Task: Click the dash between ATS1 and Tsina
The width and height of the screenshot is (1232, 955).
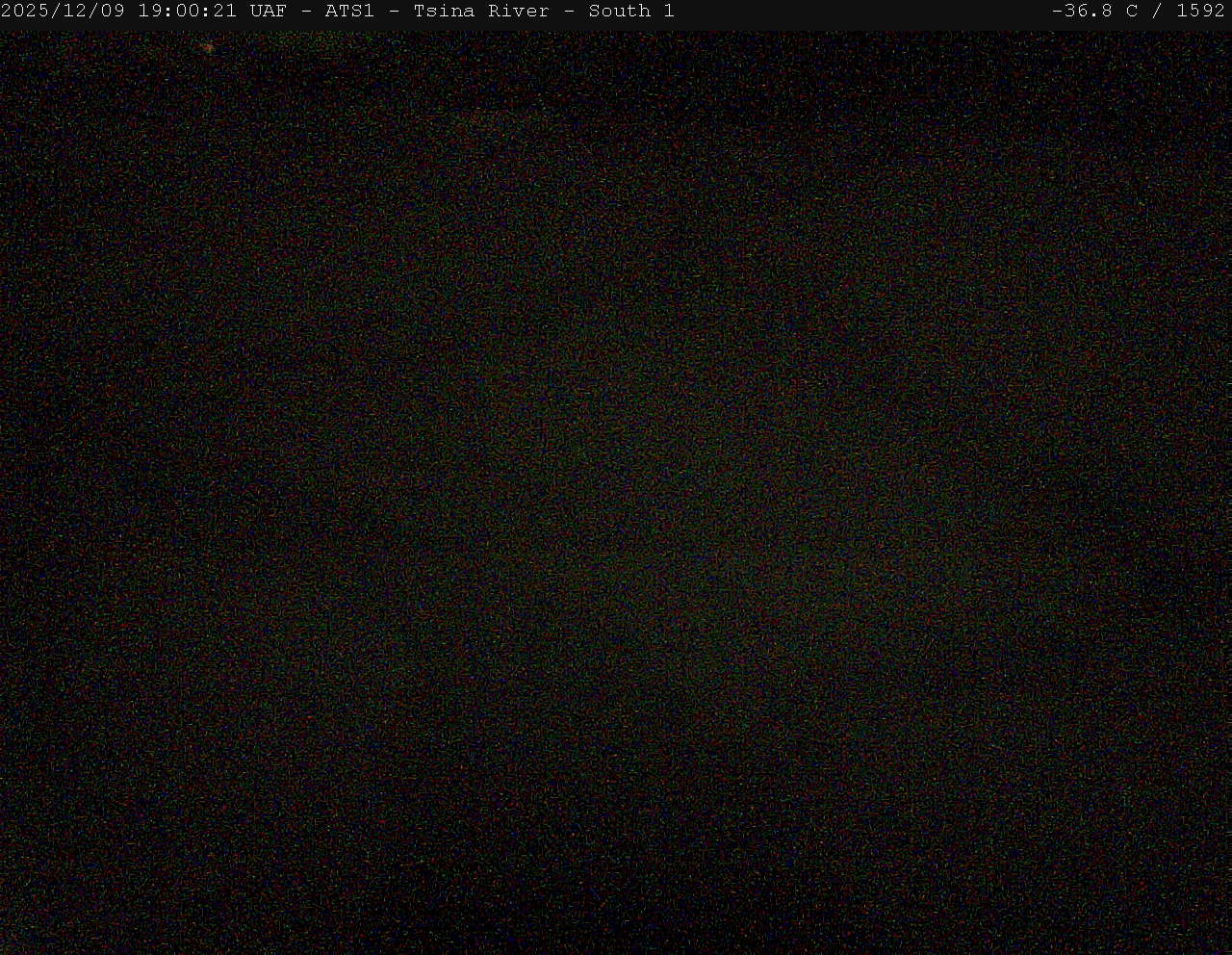Action: (394, 12)
